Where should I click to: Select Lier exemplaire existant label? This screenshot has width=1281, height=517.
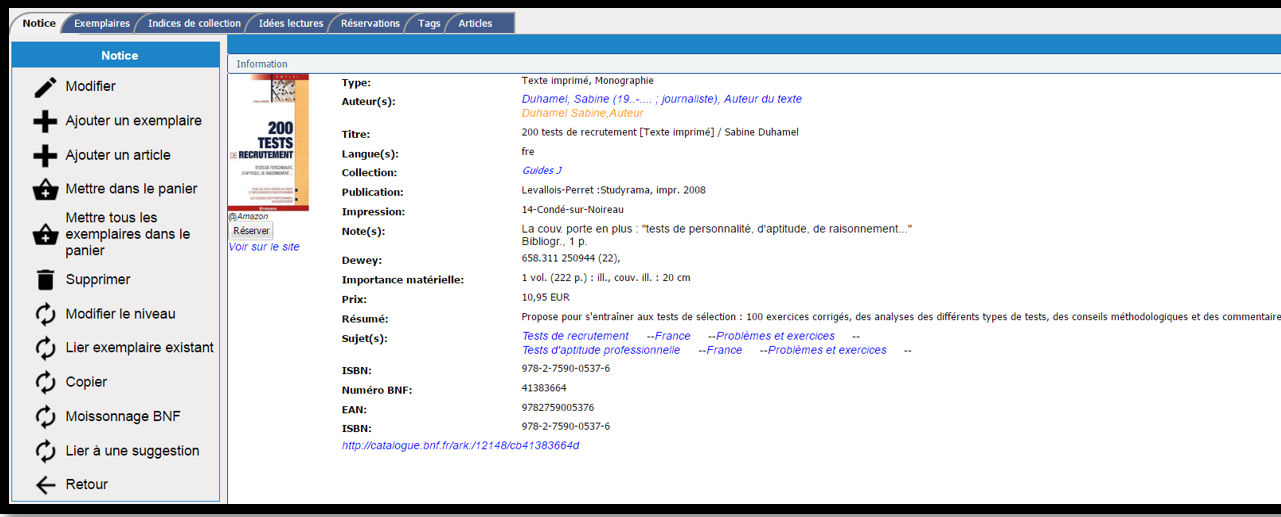(140, 348)
